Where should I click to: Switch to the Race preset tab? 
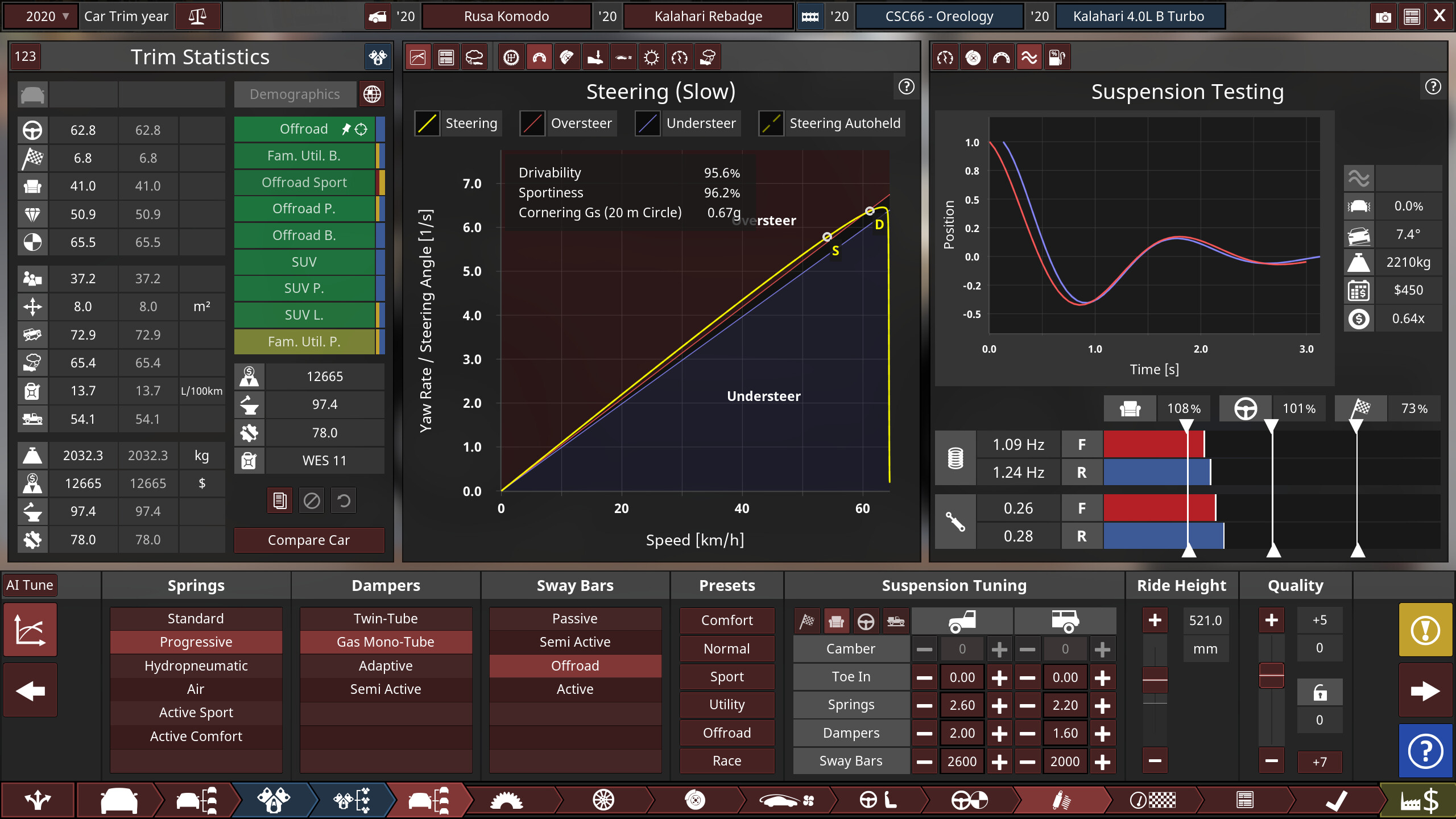727,760
